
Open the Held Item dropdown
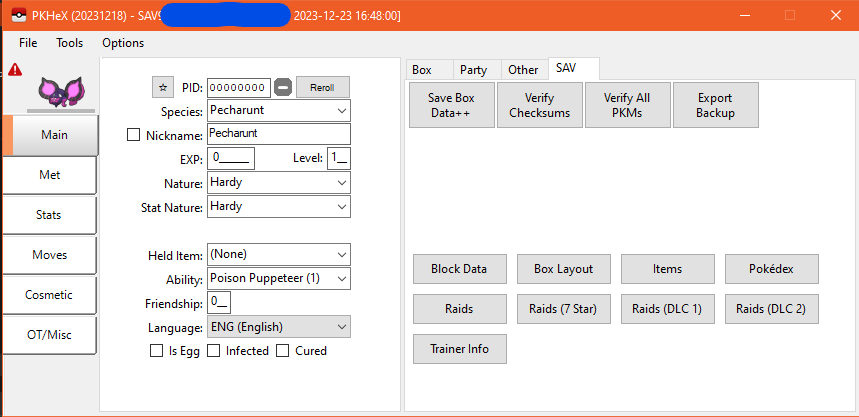pyautogui.click(x=279, y=254)
